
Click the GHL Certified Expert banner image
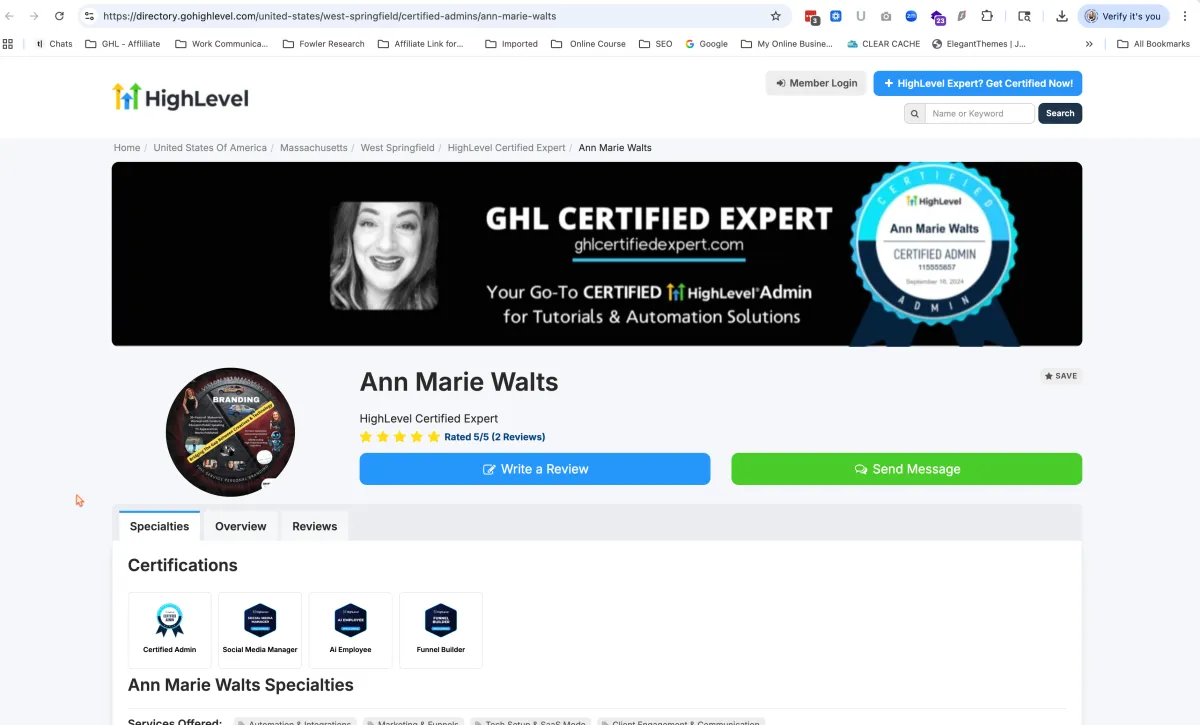[597, 254]
